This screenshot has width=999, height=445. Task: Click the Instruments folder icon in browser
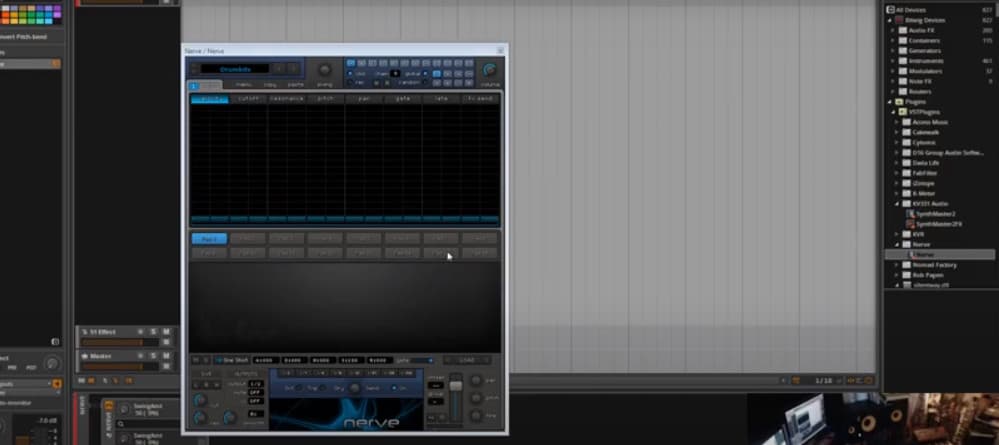[x=903, y=61]
